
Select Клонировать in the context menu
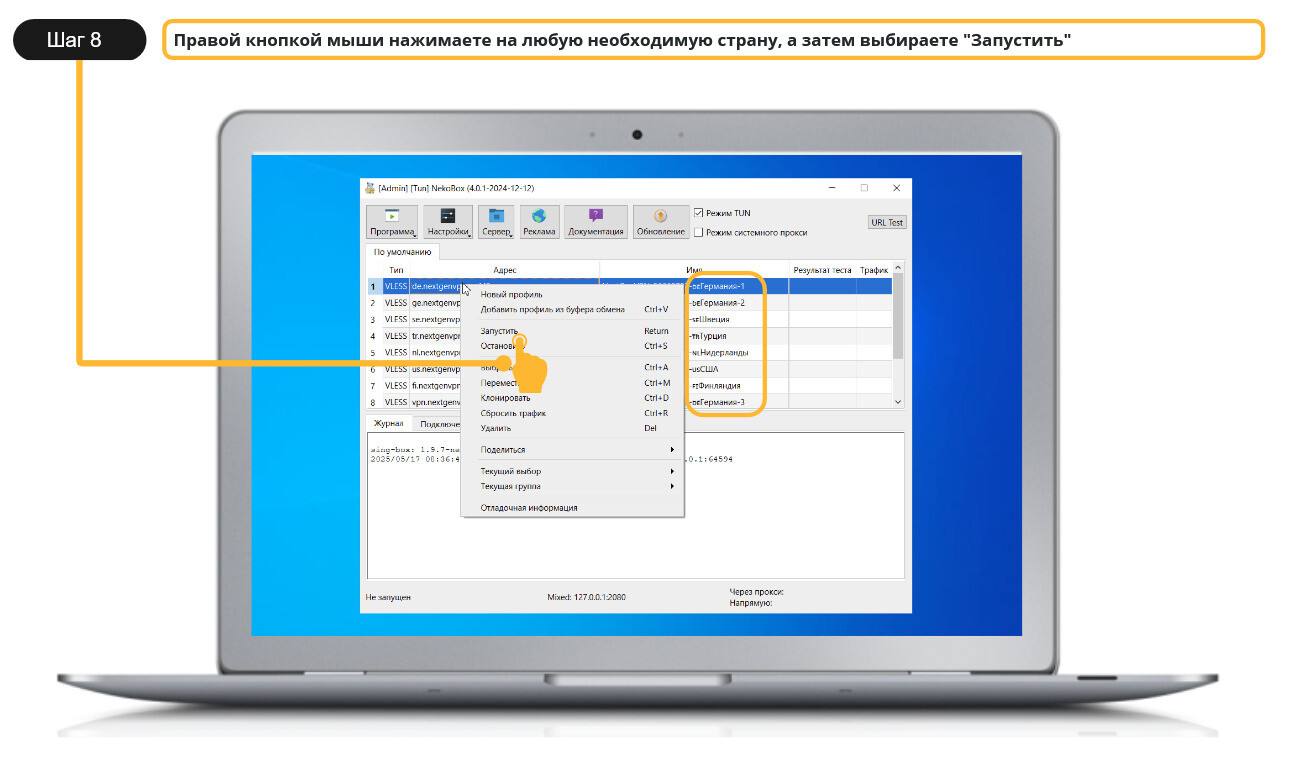[x=572, y=398]
